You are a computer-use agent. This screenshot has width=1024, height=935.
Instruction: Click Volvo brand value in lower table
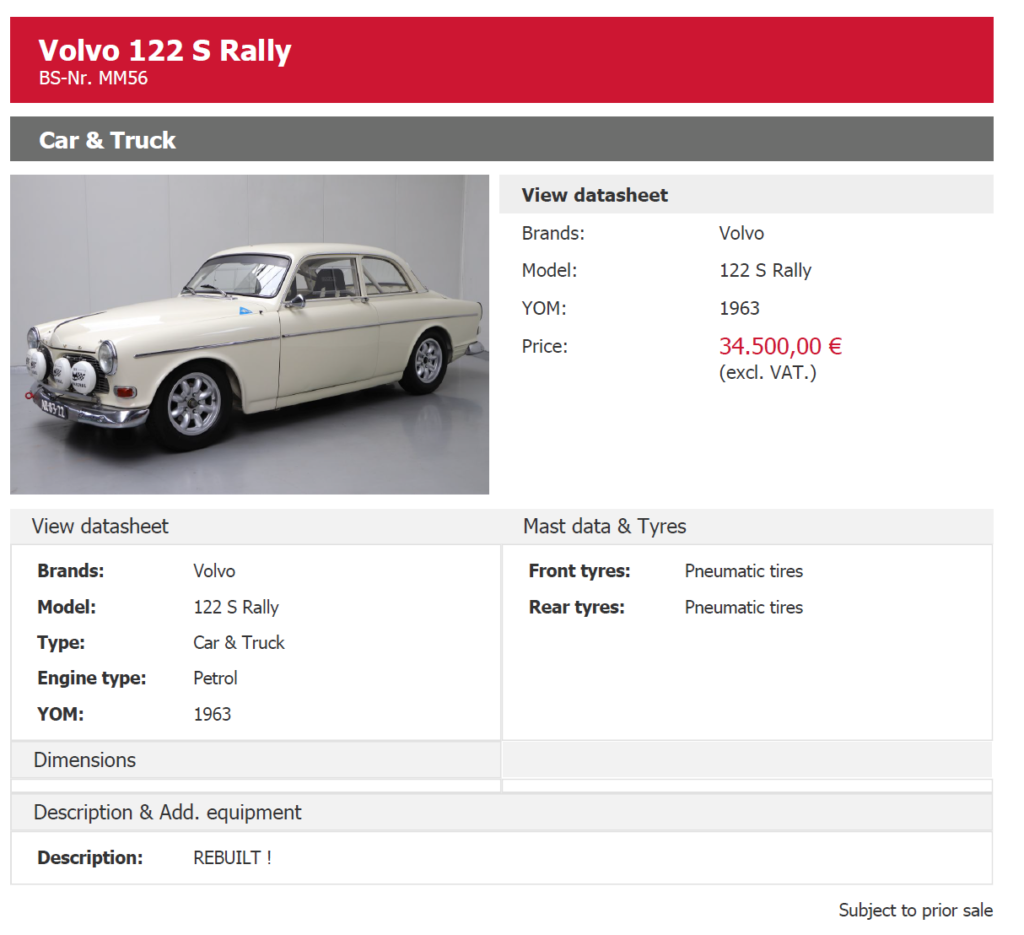tap(214, 571)
